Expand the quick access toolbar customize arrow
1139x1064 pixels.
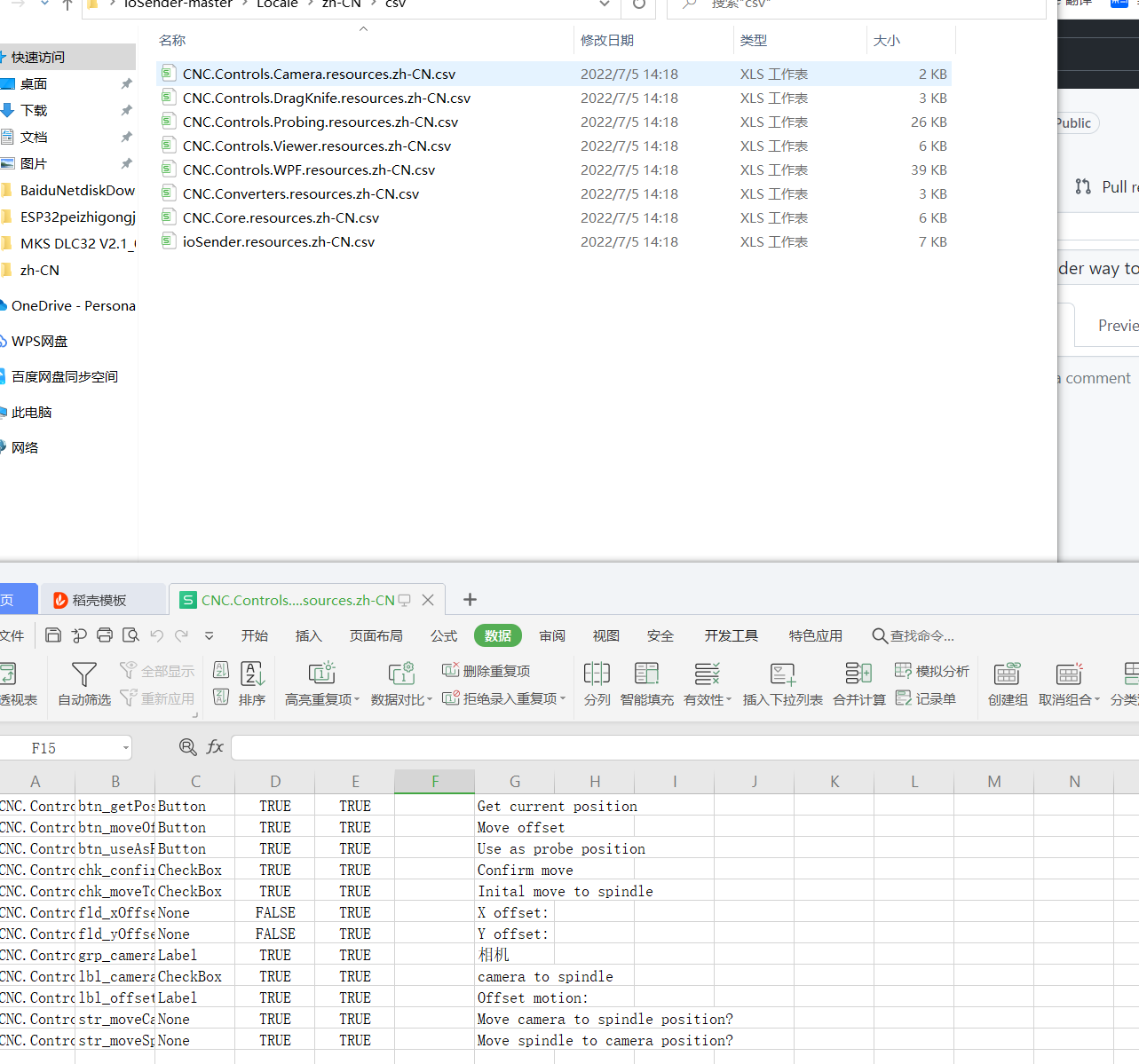click(210, 635)
